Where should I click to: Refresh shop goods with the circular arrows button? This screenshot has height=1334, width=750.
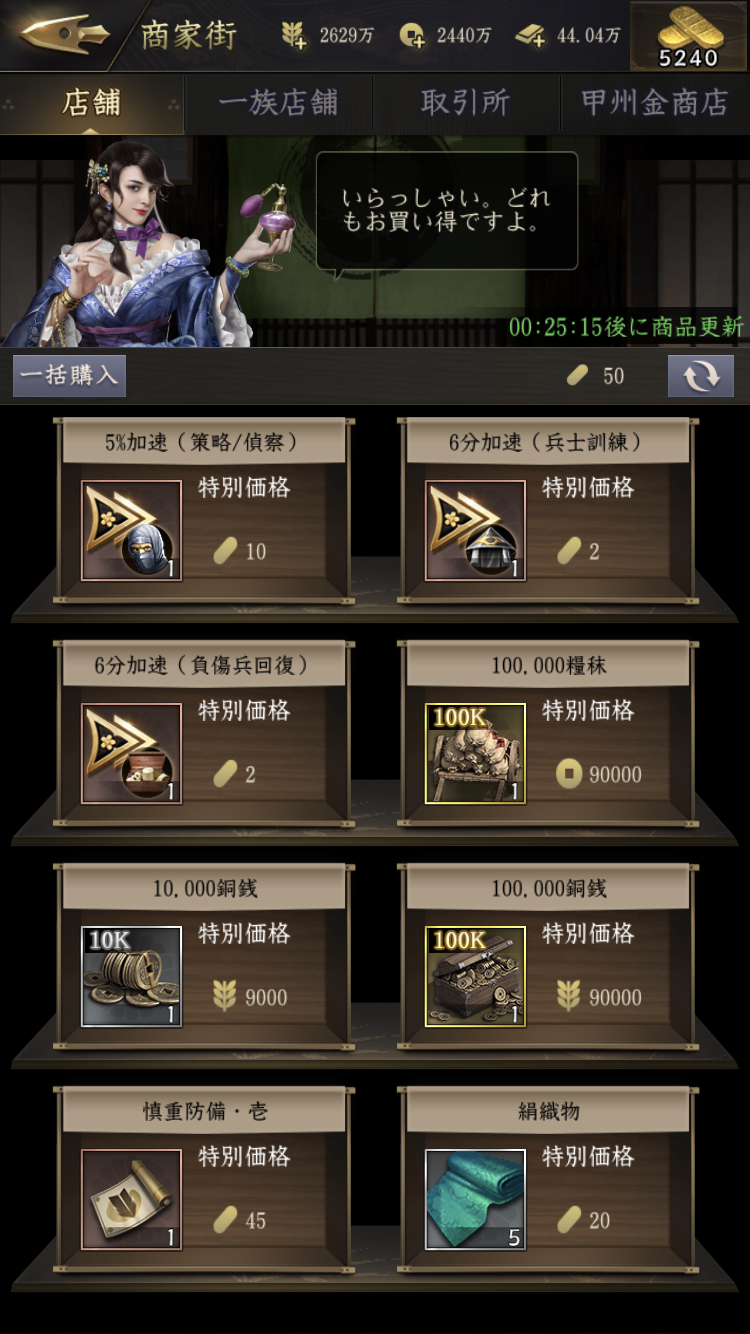coord(701,376)
